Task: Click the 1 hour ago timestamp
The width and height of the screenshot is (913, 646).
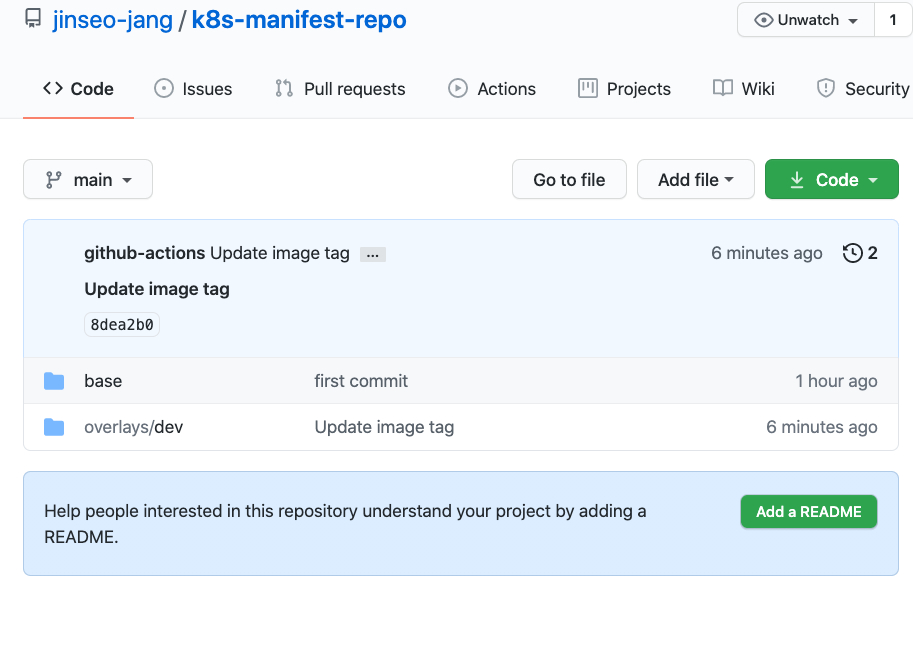Action: [x=836, y=381]
